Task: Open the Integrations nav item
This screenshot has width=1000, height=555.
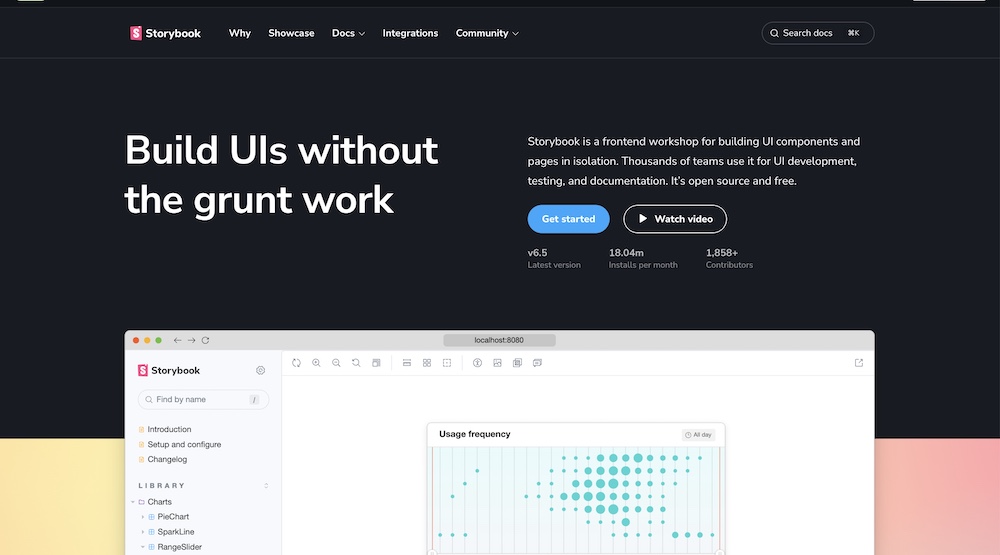Action: point(410,33)
